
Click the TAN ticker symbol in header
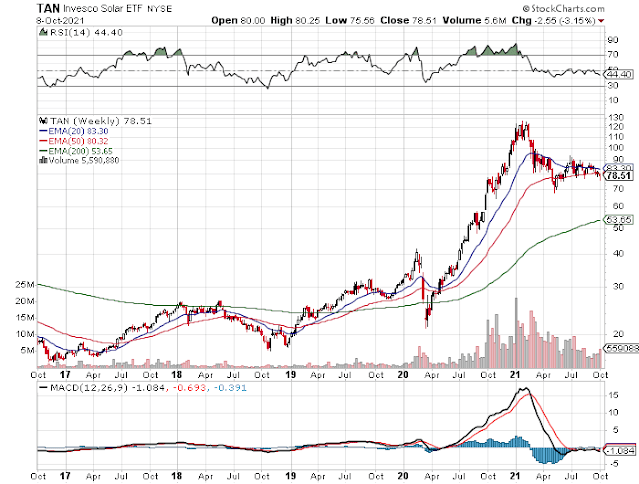48,8
